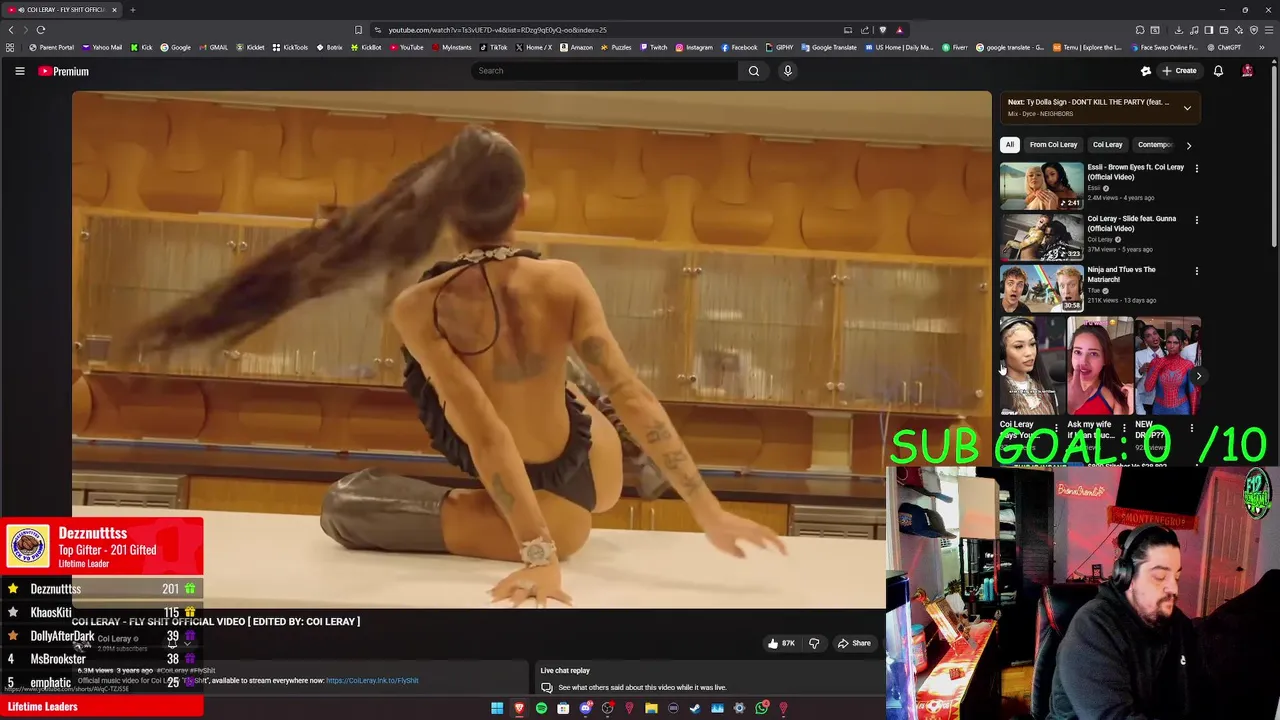Open Ninja and Tfue vs Matriarch thumbnail

[x=1041, y=288]
